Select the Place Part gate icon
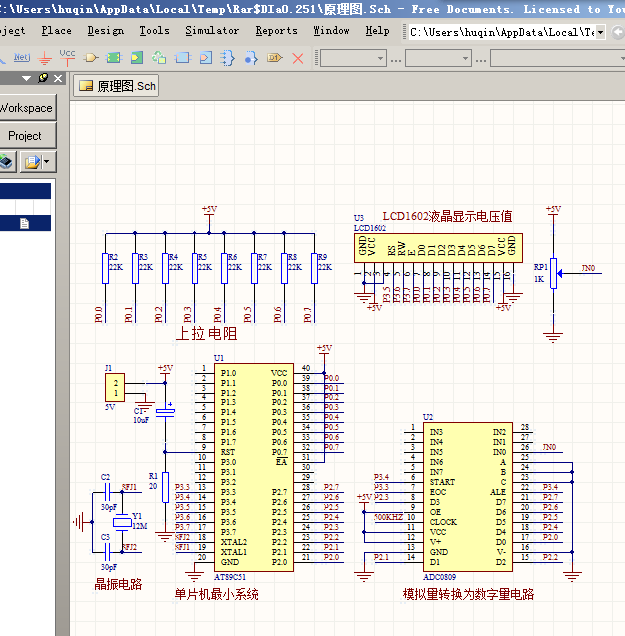 click(x=91, y=58)
